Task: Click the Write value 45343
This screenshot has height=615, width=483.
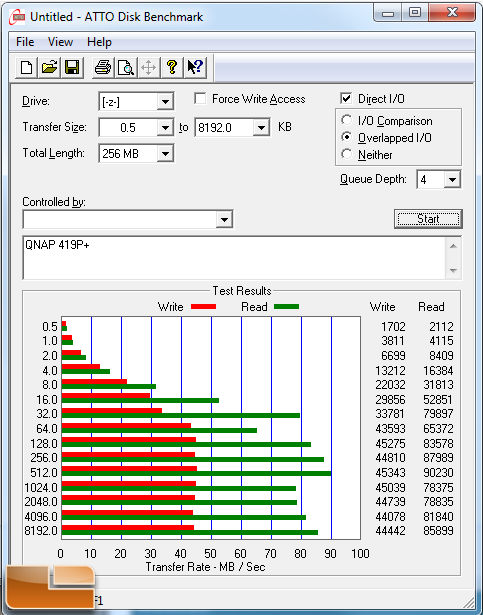Action: pos(390,473)
